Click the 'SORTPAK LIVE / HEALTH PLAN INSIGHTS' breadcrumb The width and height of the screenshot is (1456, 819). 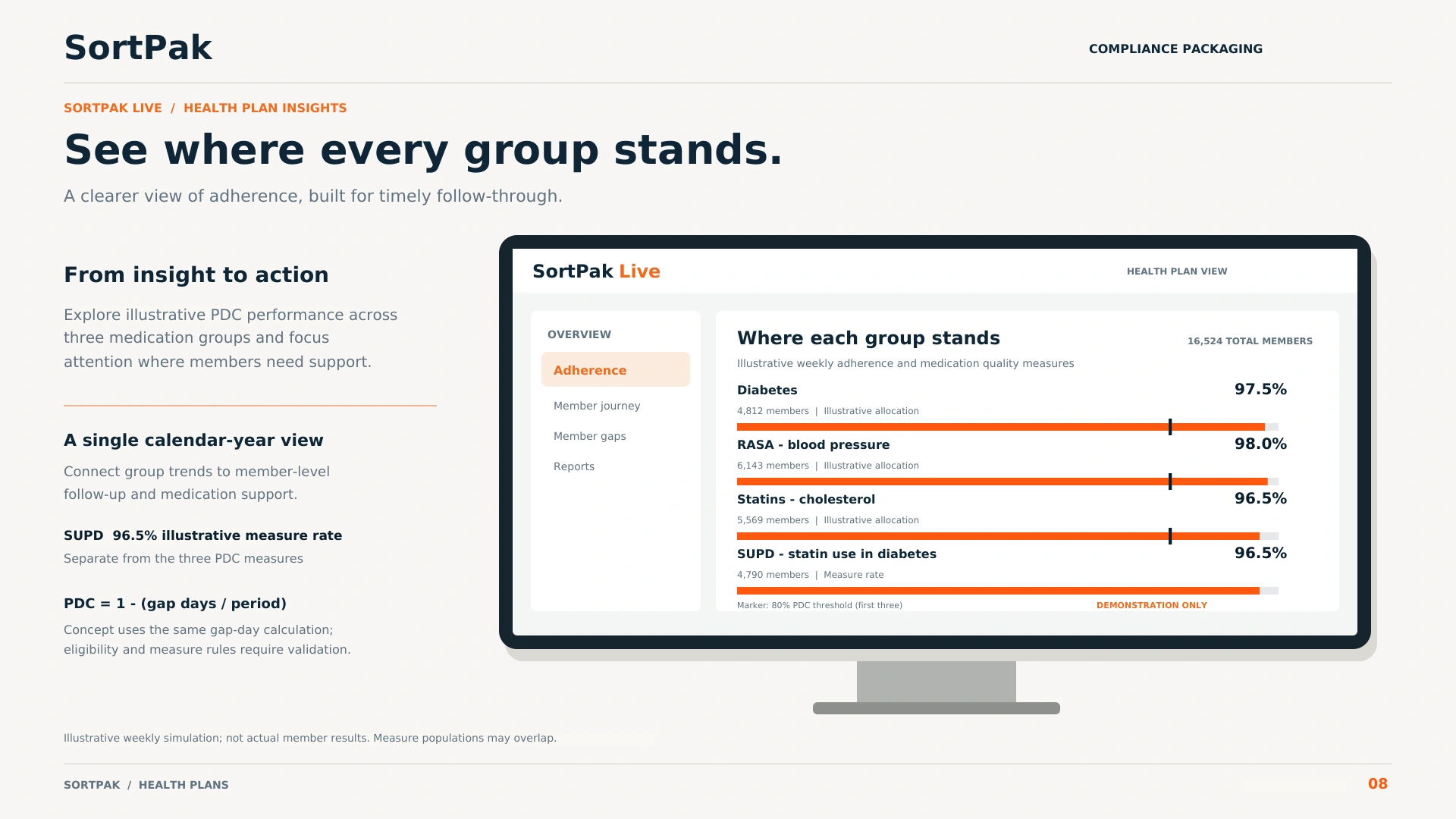pyautogui.click(x=205, y=108)
